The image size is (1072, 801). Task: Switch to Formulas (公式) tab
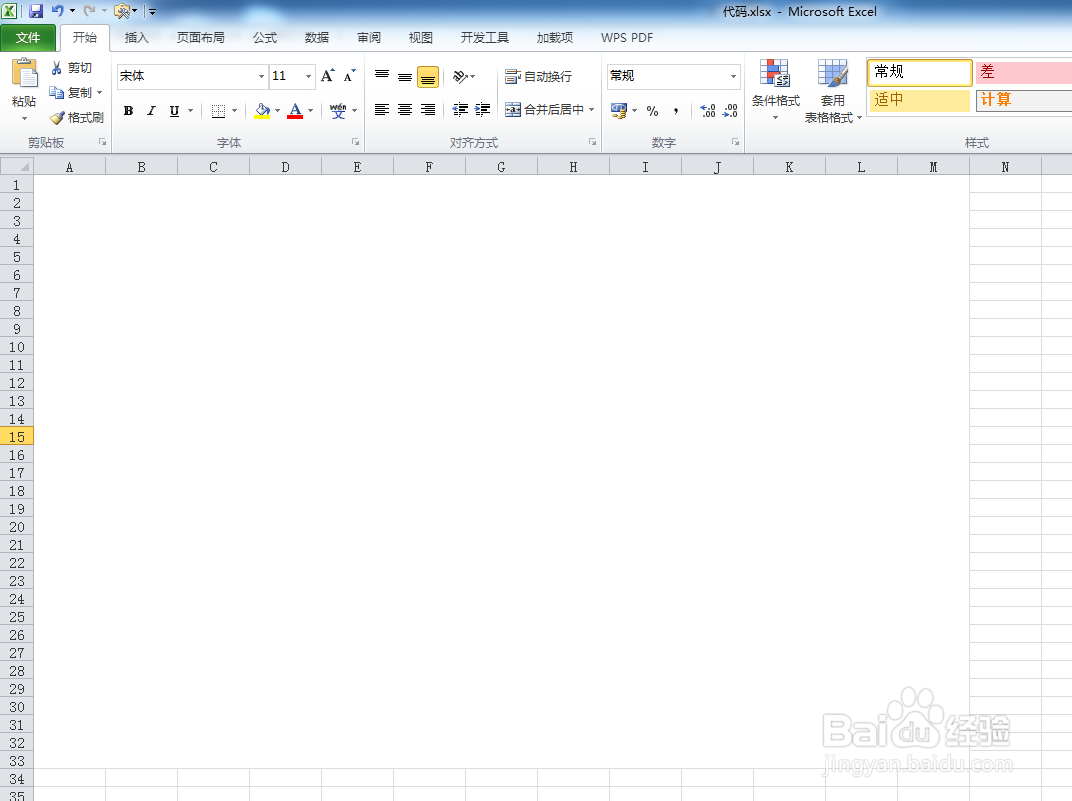pyautogui.click(x=265, y=38)
